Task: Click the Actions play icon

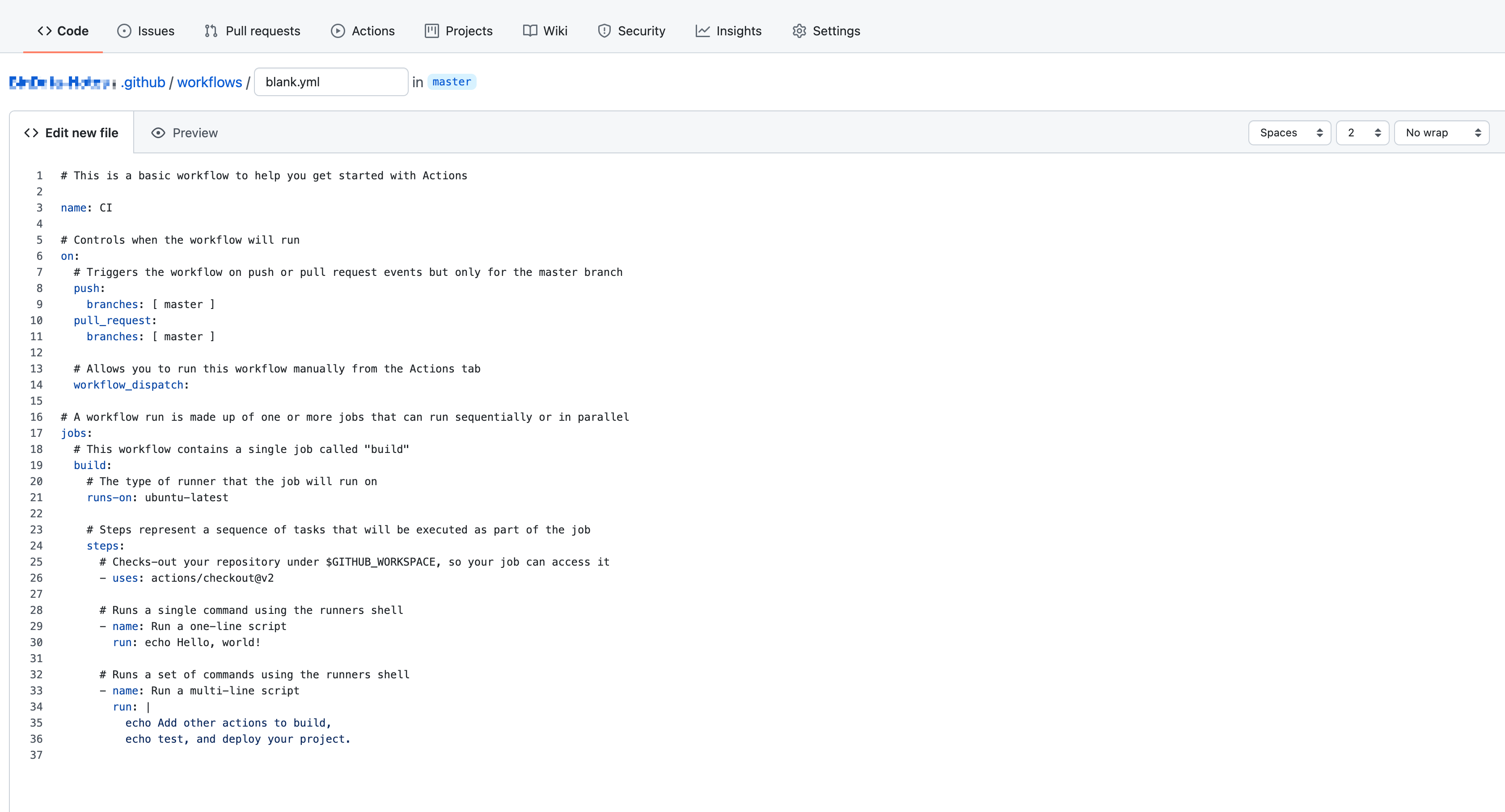Action: [338, 31]
